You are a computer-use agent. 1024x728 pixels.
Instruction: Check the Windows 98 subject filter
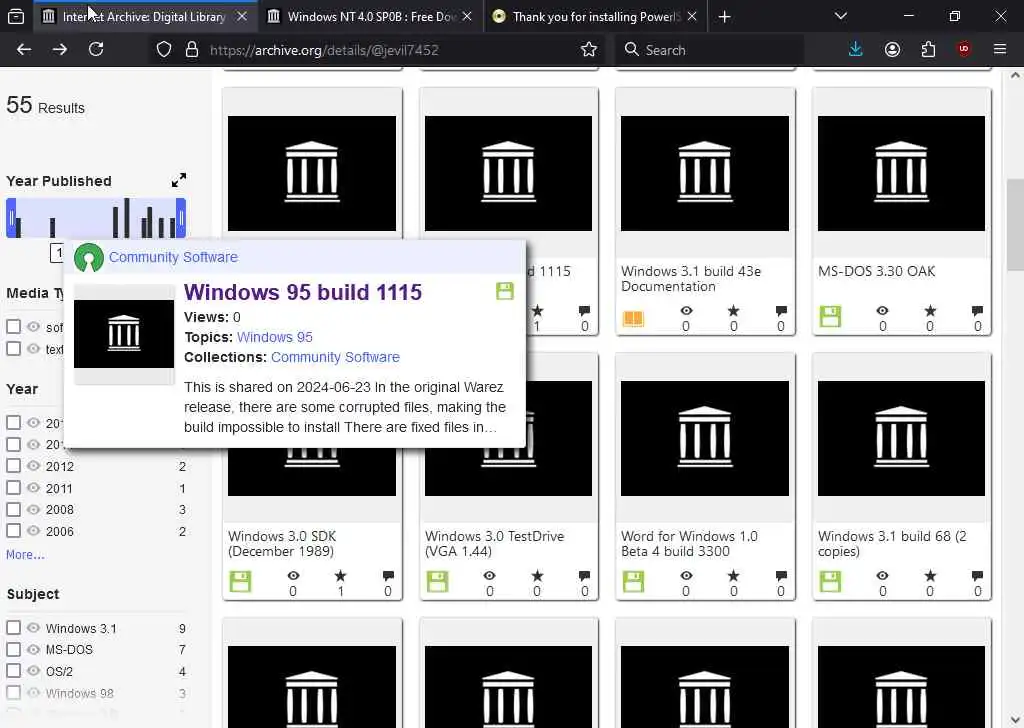coord(13,692)
